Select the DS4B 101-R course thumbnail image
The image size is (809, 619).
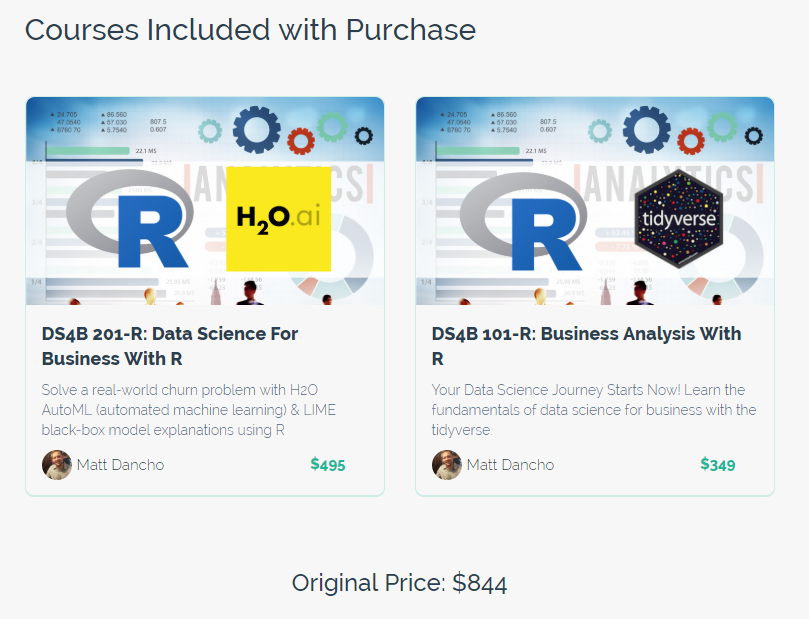[x=595, y=201]
